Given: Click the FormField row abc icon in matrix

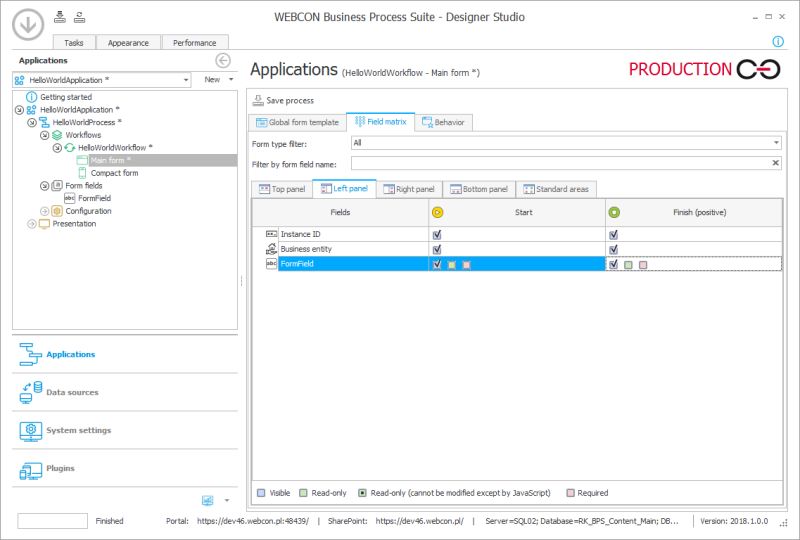Looking at the screenshot, I should [x=271, y=263].
